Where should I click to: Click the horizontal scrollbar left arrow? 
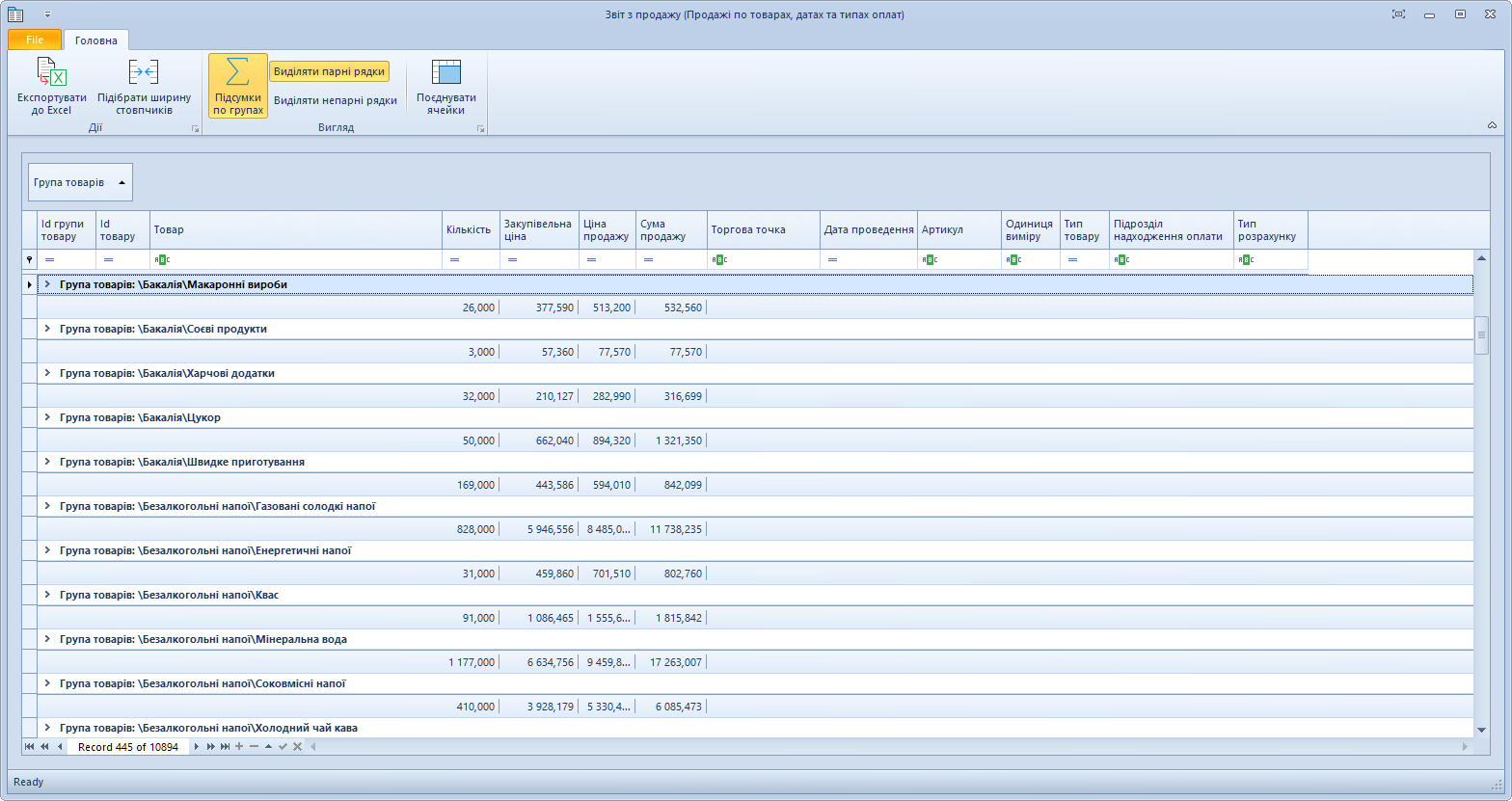312,747
